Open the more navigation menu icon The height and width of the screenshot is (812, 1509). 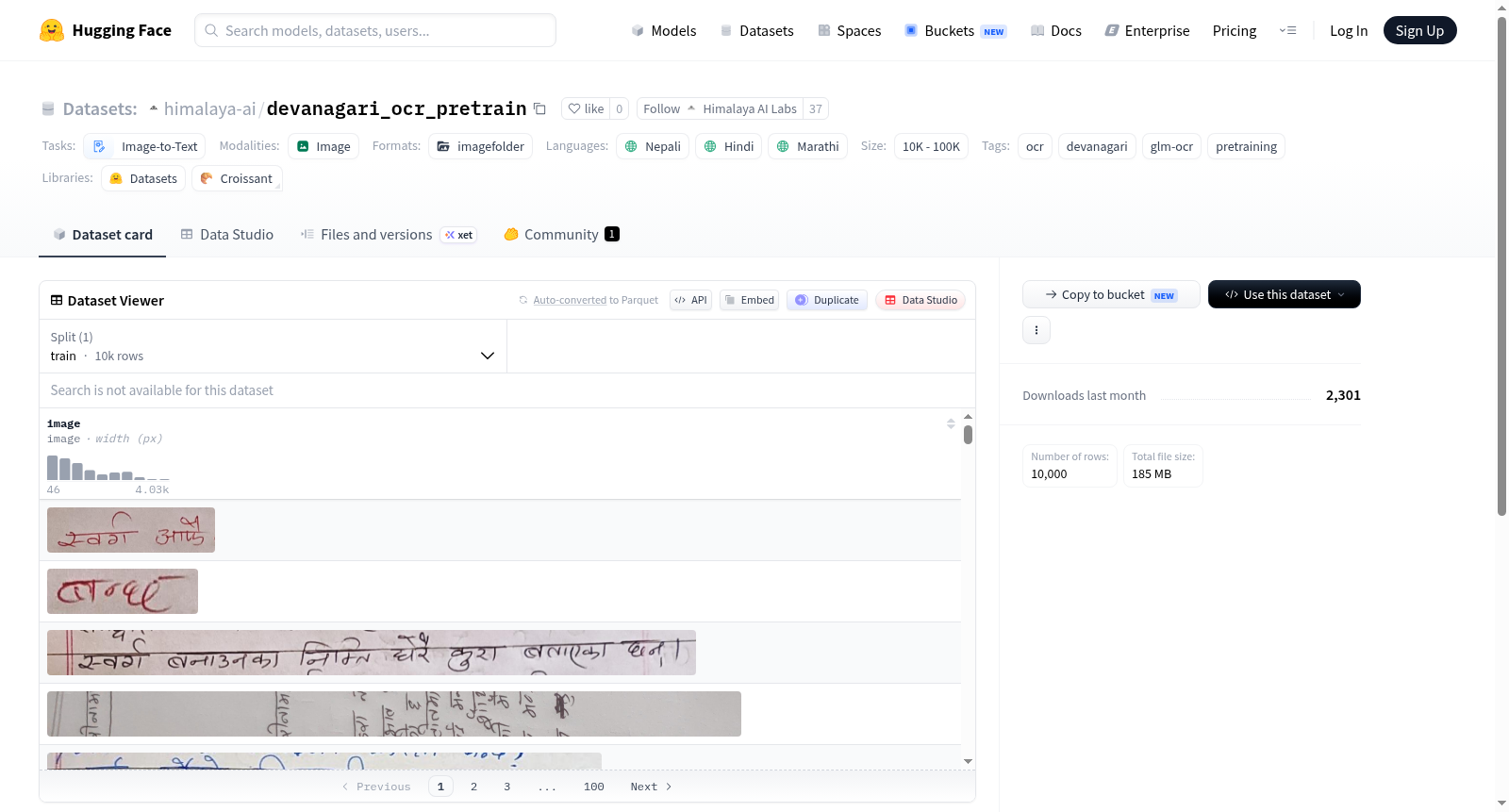coord(1287,30)
